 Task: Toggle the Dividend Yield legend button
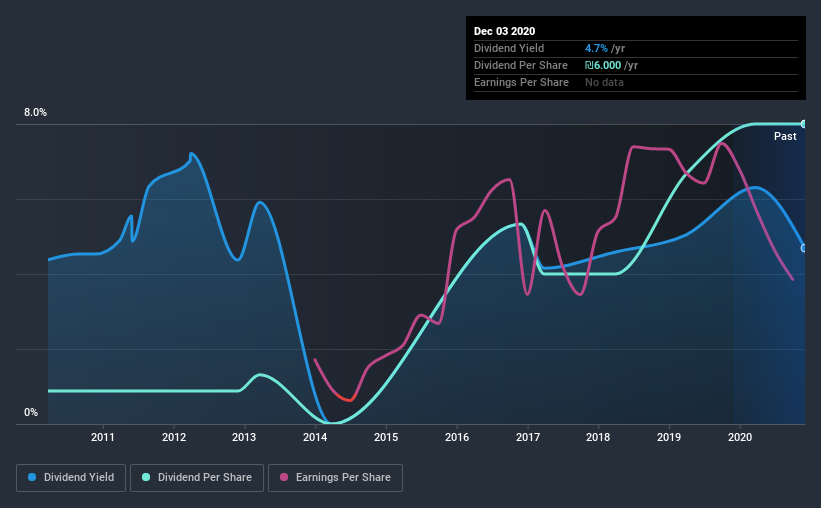(71, 478)
